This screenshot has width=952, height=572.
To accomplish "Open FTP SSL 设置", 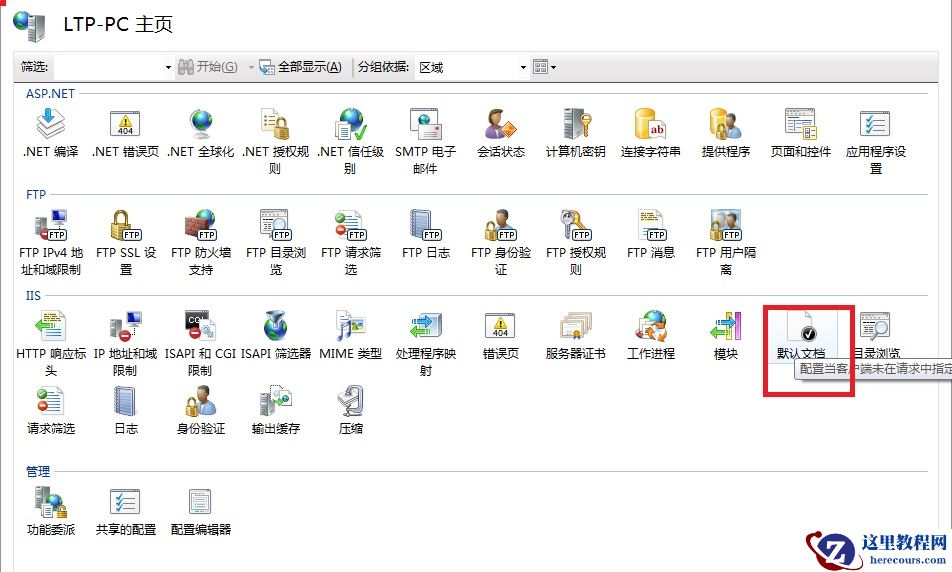I will [126, 242].
